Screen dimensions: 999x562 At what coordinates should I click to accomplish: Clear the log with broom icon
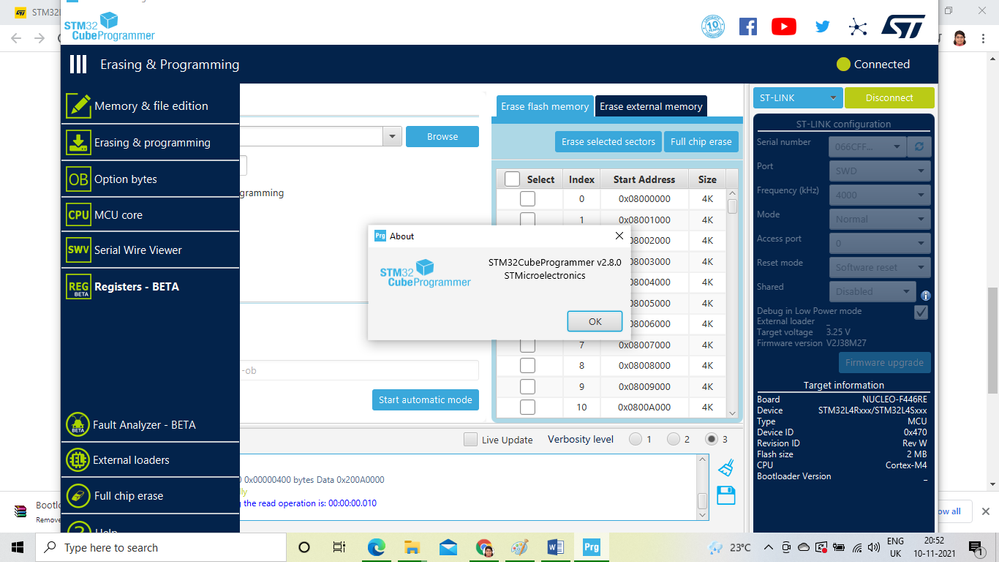coord(726,468)
